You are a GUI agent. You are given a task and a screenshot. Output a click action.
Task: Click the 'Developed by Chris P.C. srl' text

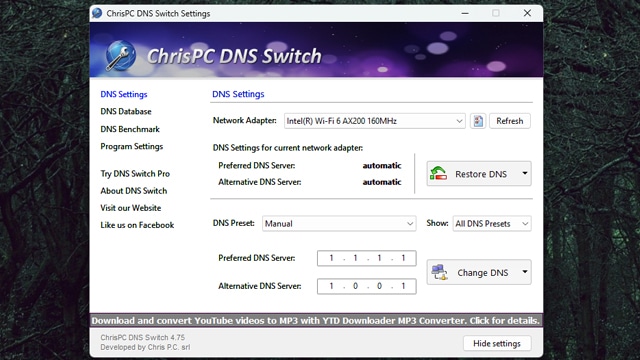pos(145,347)
